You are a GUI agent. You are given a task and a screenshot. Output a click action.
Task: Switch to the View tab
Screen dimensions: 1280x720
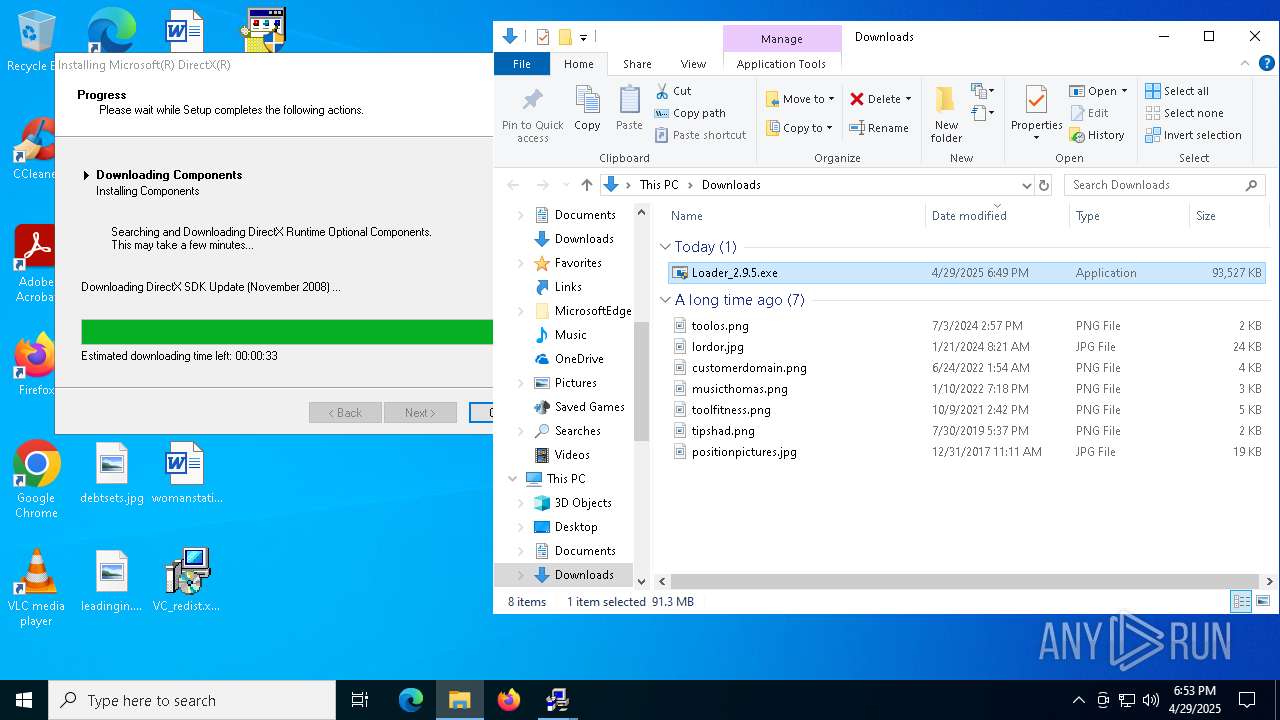click(x=693, y=64)
